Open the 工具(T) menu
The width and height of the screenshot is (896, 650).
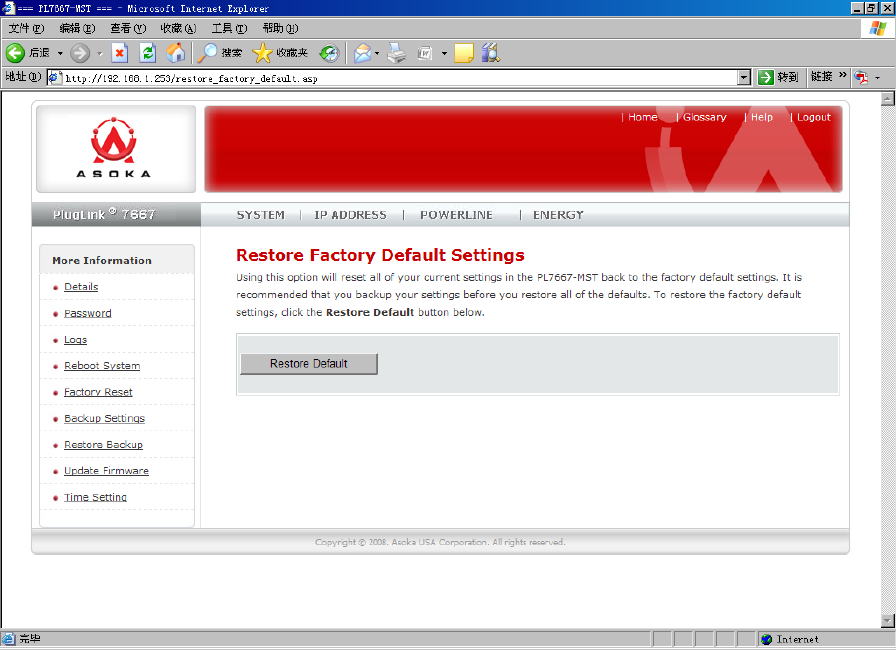coord(229,29)
